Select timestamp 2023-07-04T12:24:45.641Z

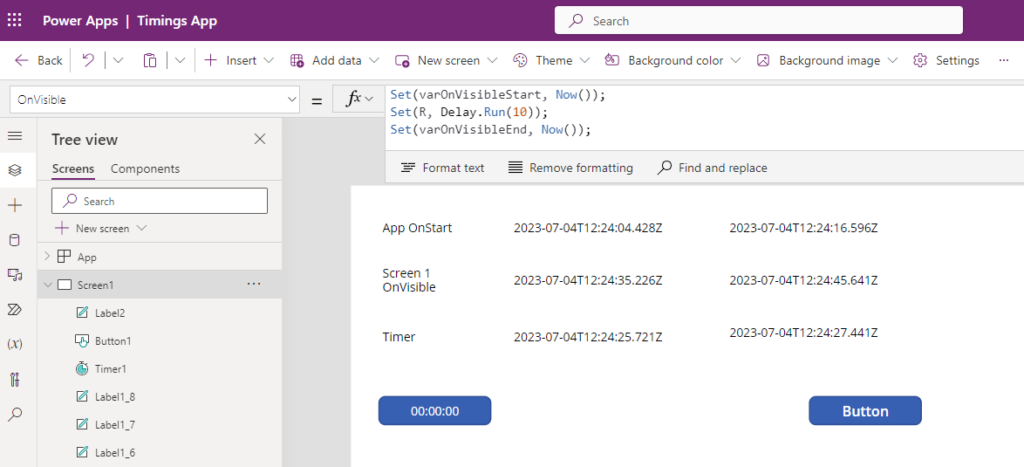pos(803,280)
